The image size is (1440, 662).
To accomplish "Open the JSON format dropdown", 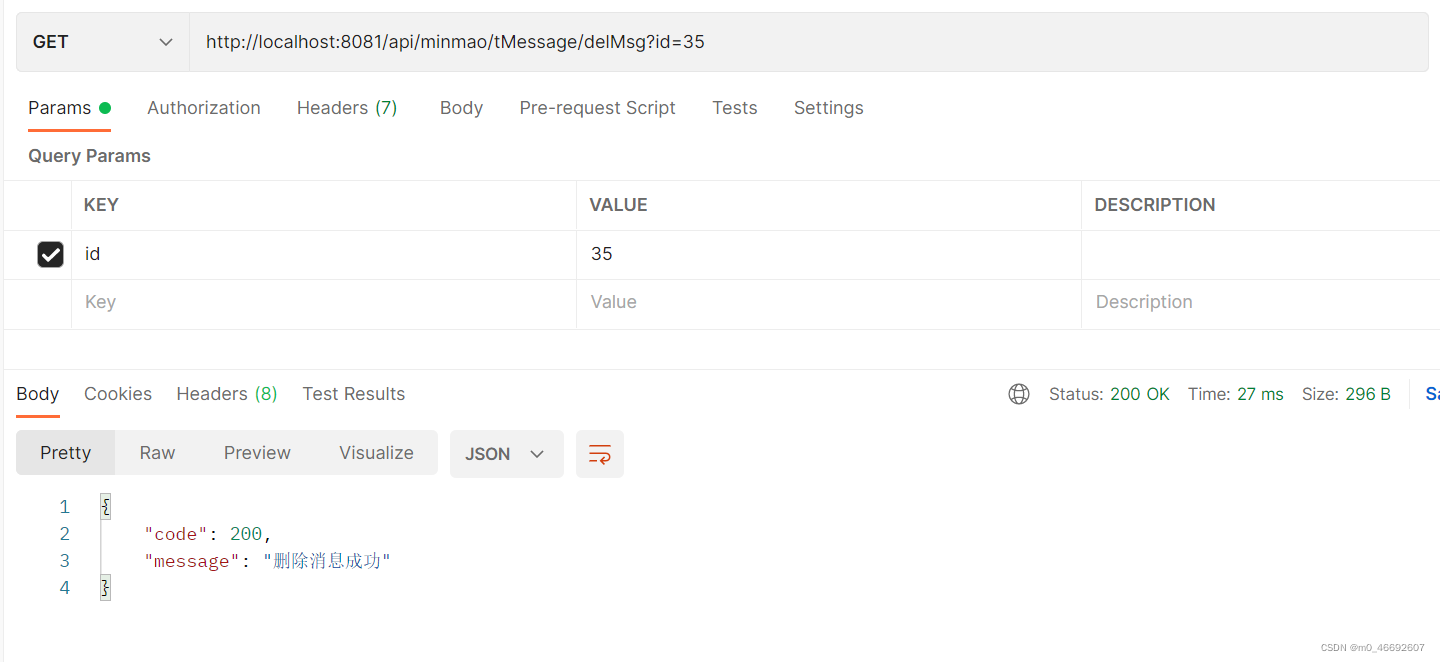I will point(507,454).
